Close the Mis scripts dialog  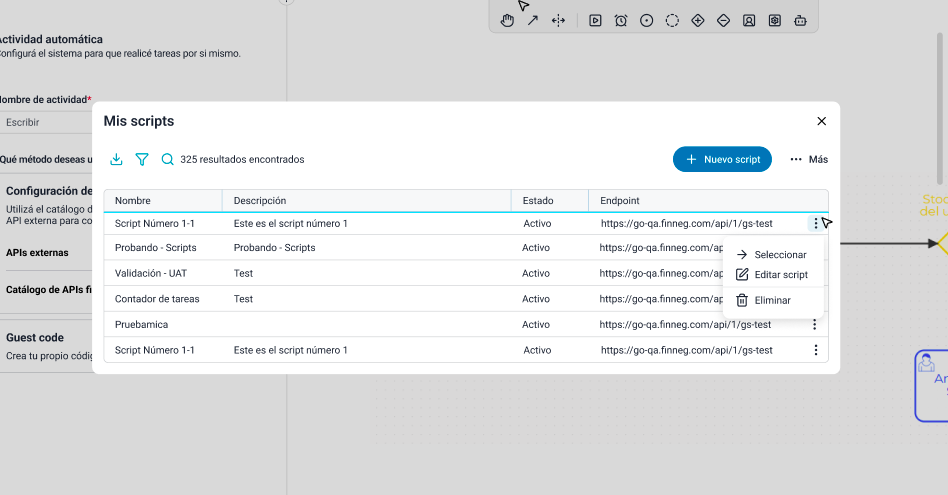(x=822, y=121)
